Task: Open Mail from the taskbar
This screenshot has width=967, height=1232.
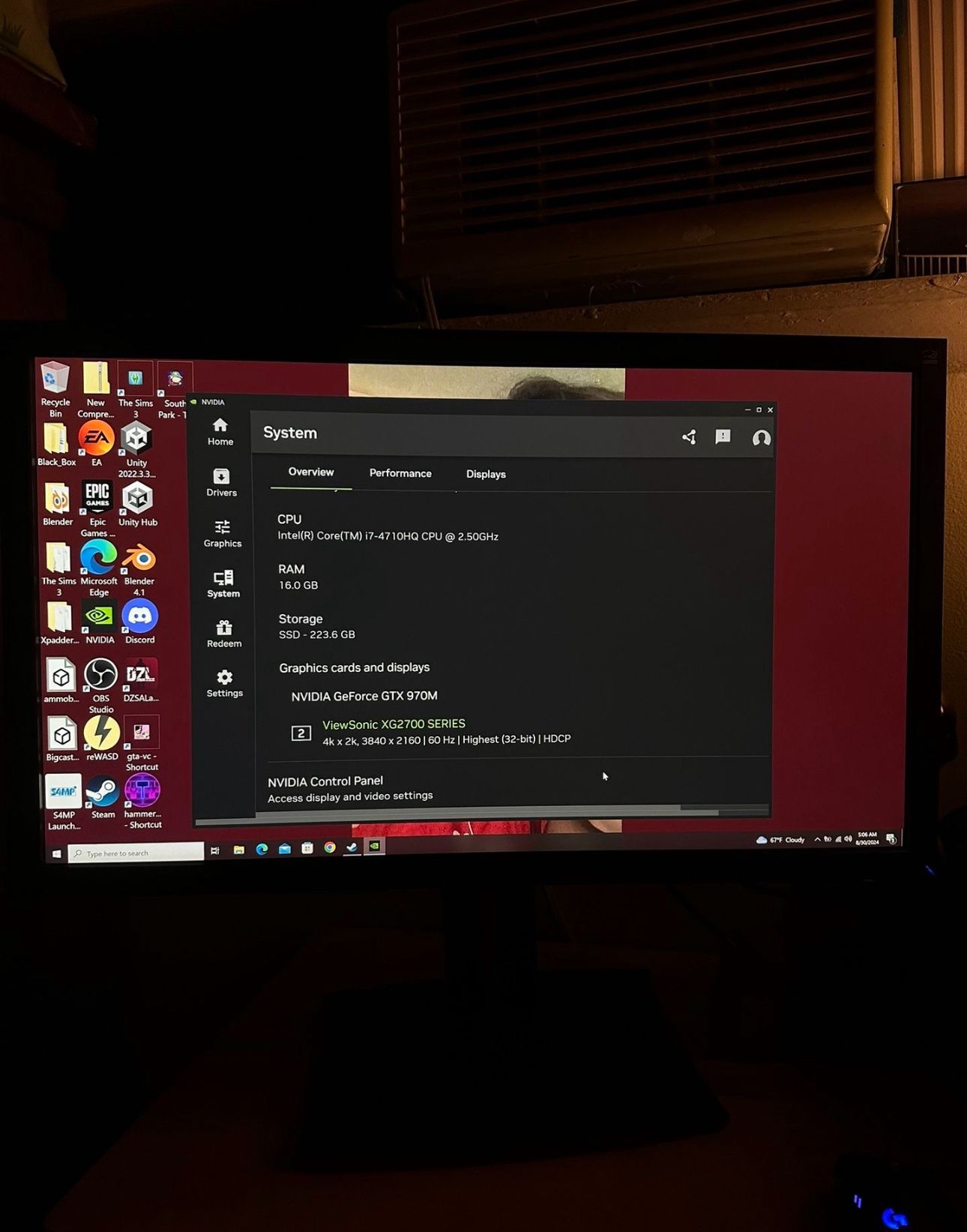Action: click(x=284, y=848)
